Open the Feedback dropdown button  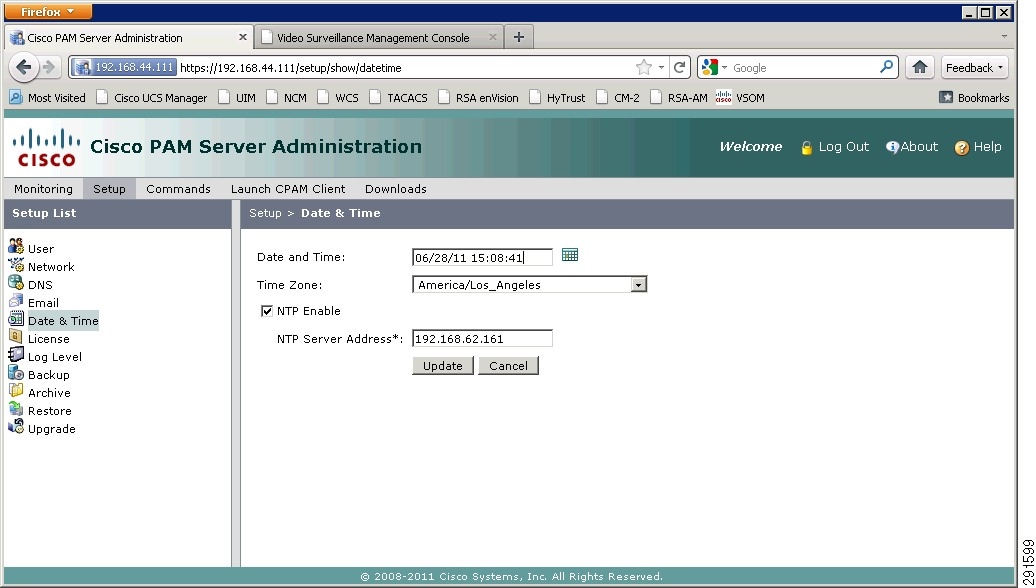975,67
